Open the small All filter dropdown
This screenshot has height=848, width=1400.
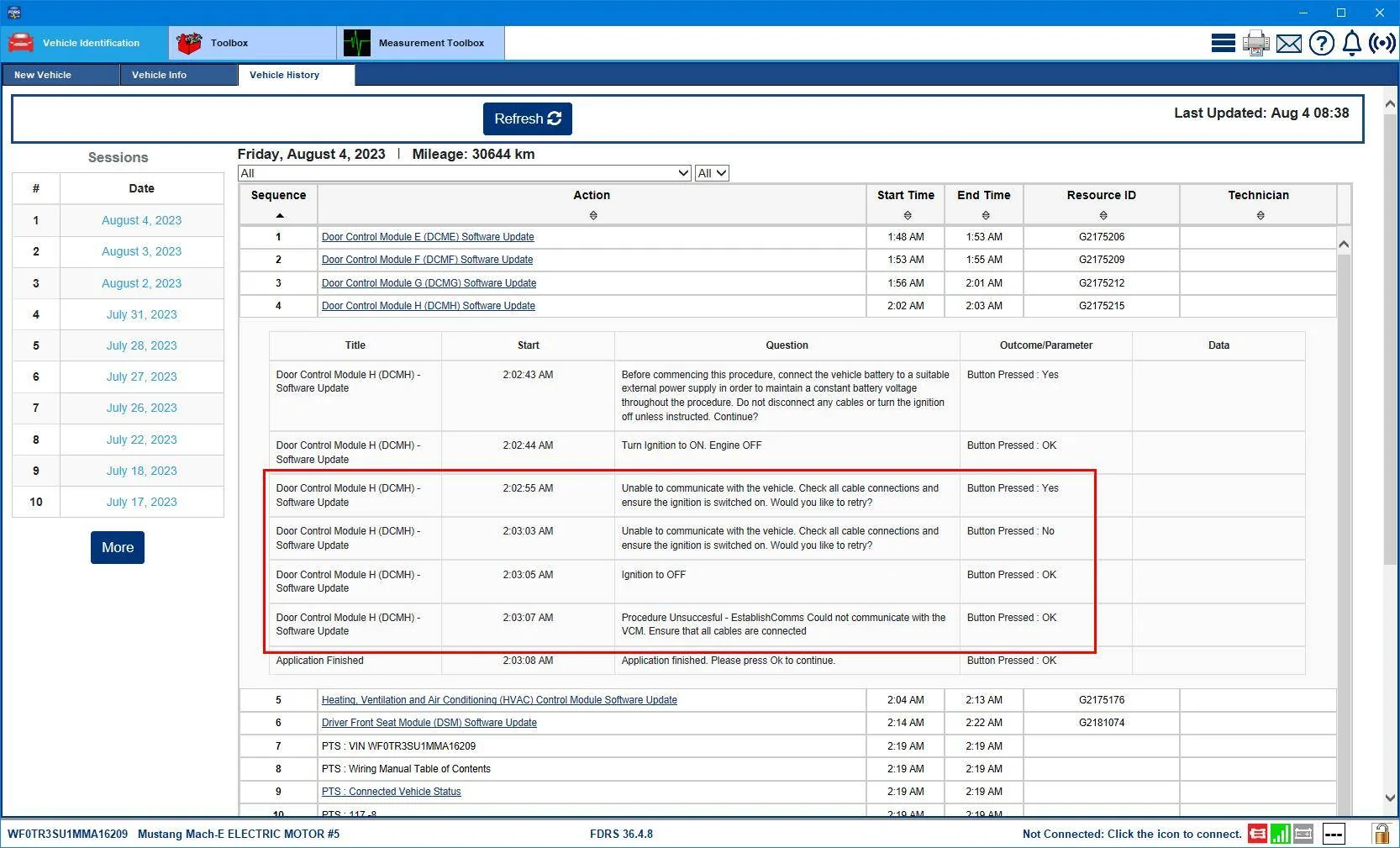[712, 173]
